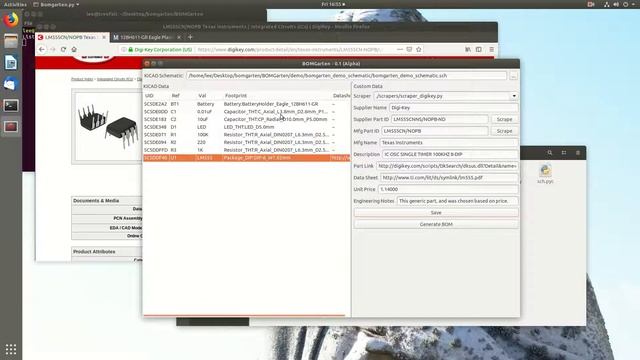The width and height of the screenshot is (640, 360).
Task: Open Thunderbird mail in the dock
Action: click(11, 84)
